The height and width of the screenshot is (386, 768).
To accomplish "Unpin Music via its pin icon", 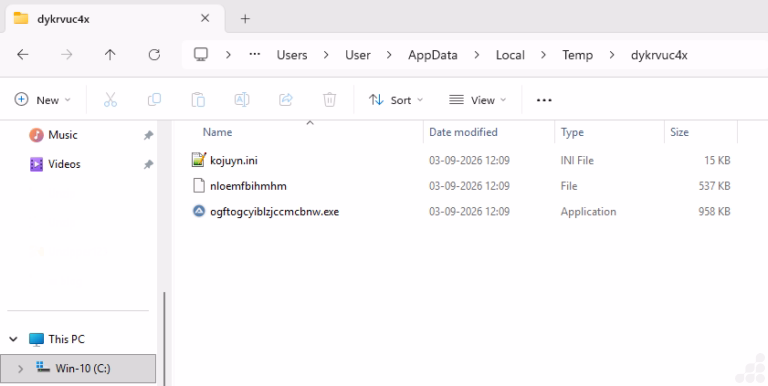I will 148,135.
